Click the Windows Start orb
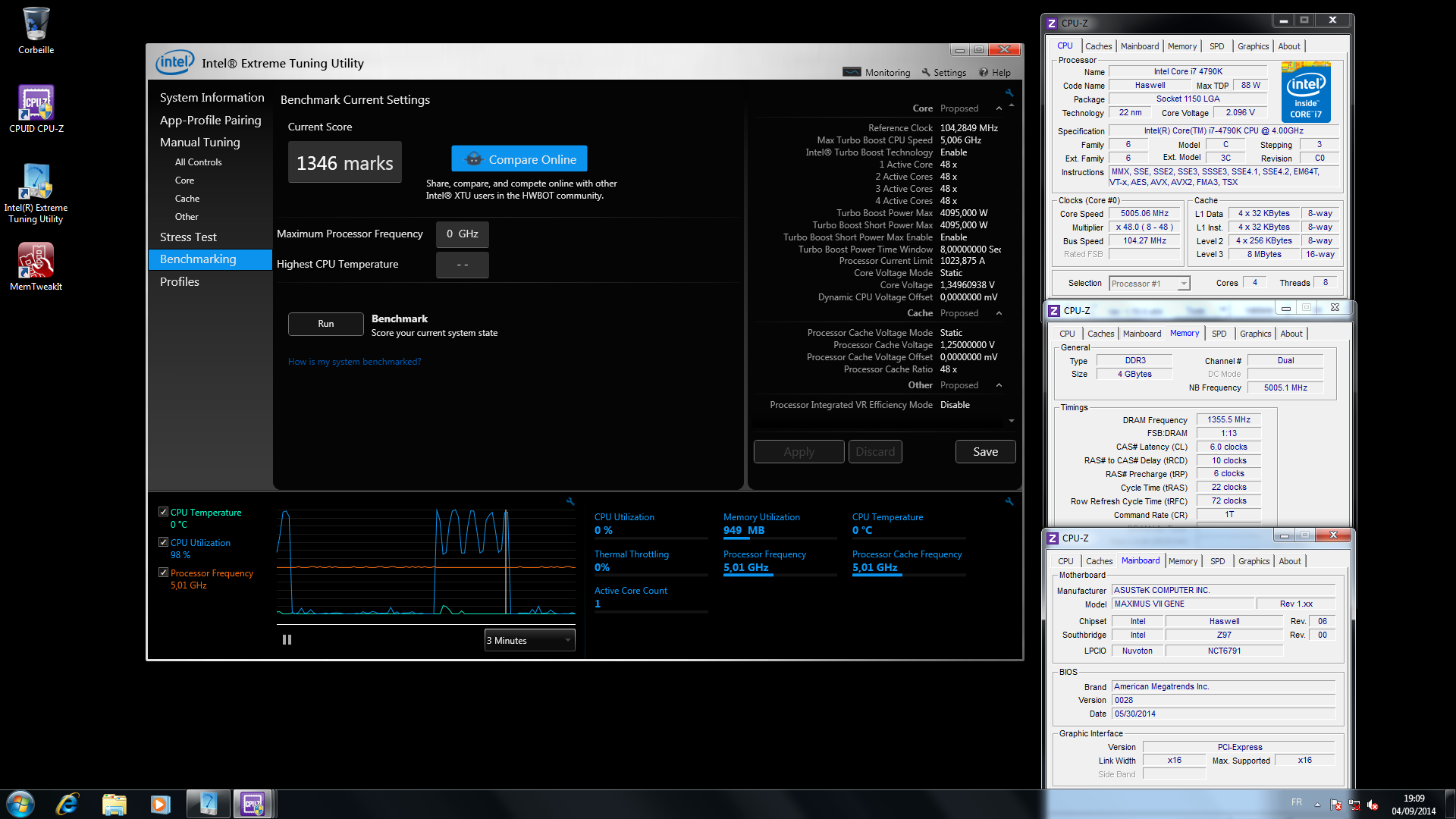Screen dimensions: 1456x819 click(x=20, y=804)
